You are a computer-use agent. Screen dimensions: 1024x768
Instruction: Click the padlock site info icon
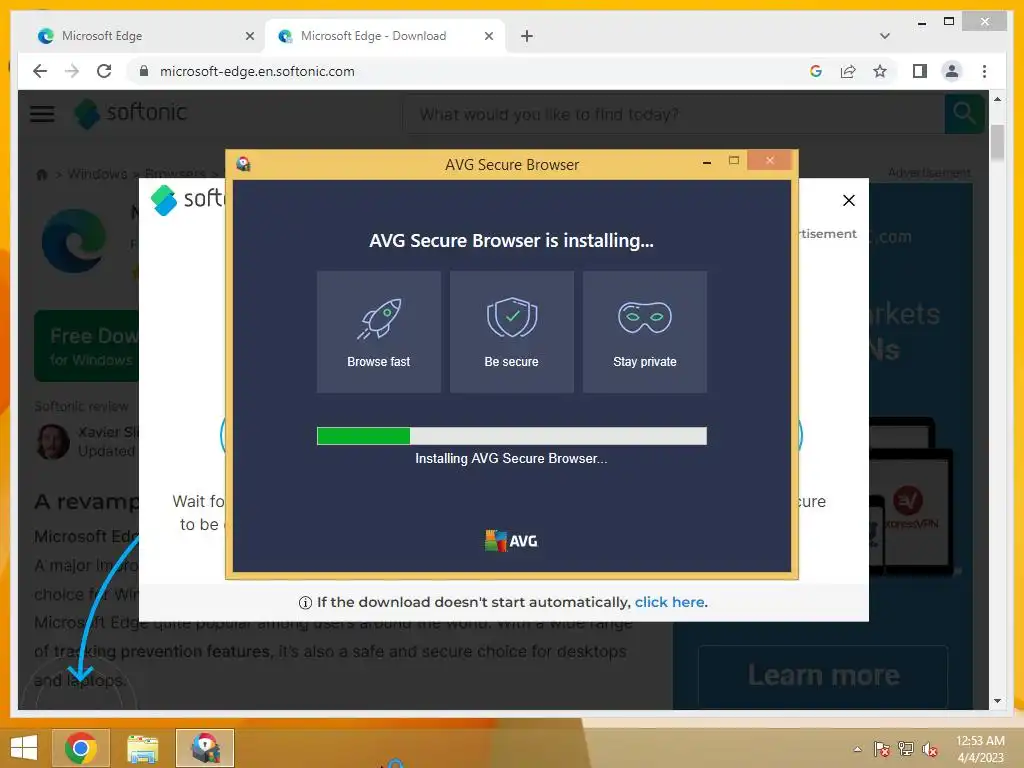(x=144, y=71)
